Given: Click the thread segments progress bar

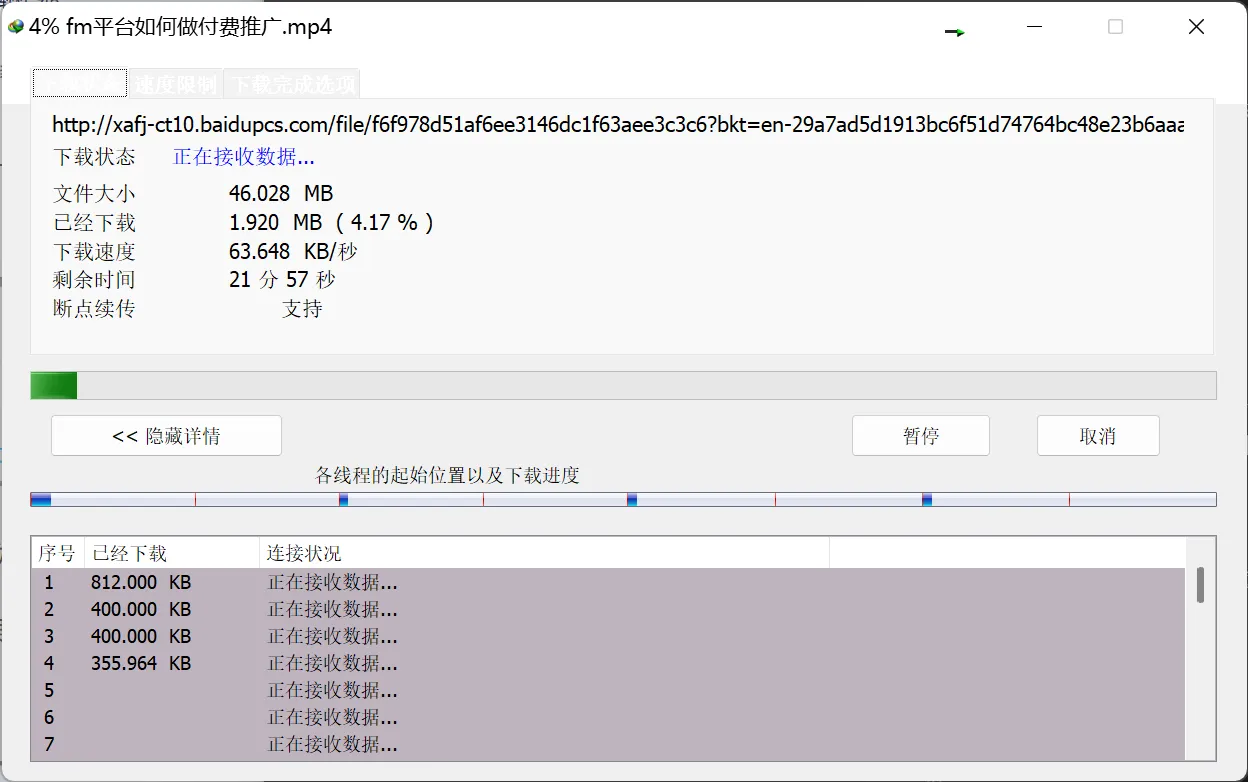Looking at the screenshot, I should point(623,499).
